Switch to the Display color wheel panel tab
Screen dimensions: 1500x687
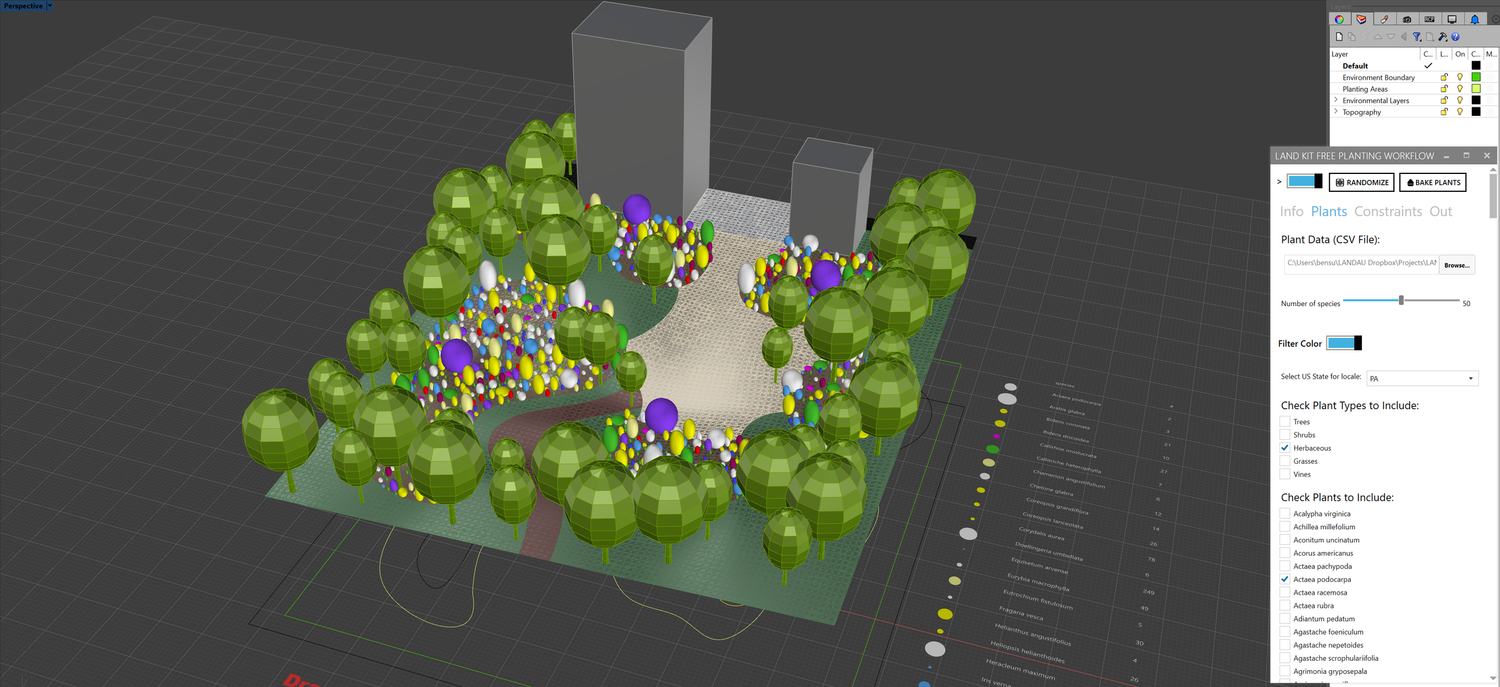1339,18
